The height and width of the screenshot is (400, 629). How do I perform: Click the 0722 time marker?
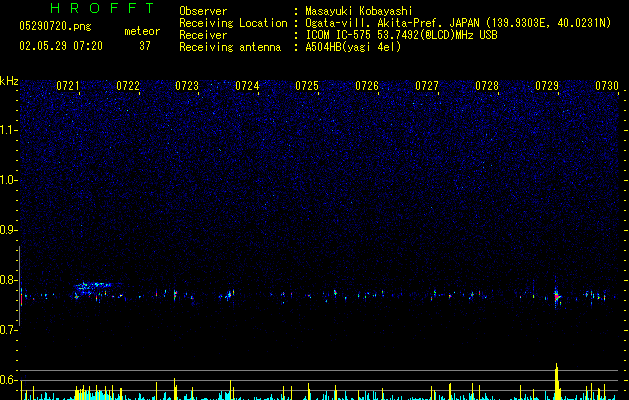(x=128, y=86)
